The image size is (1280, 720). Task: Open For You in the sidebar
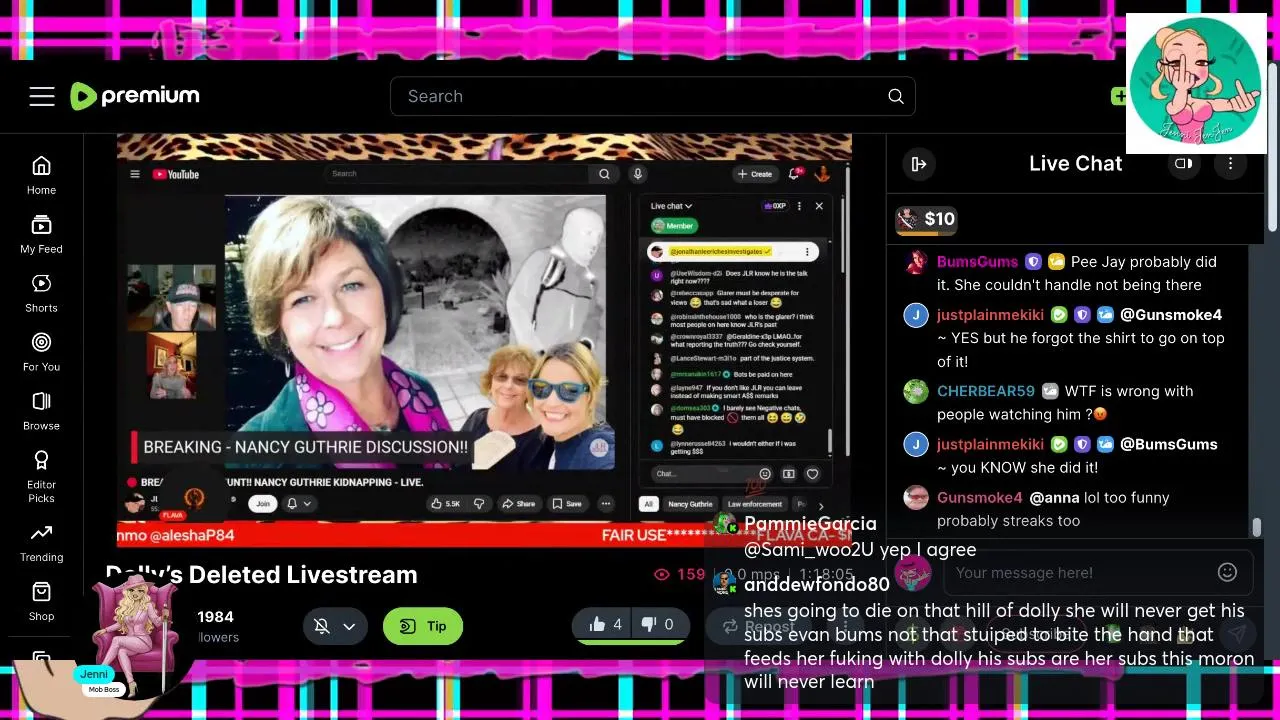(x=41, y=352)
